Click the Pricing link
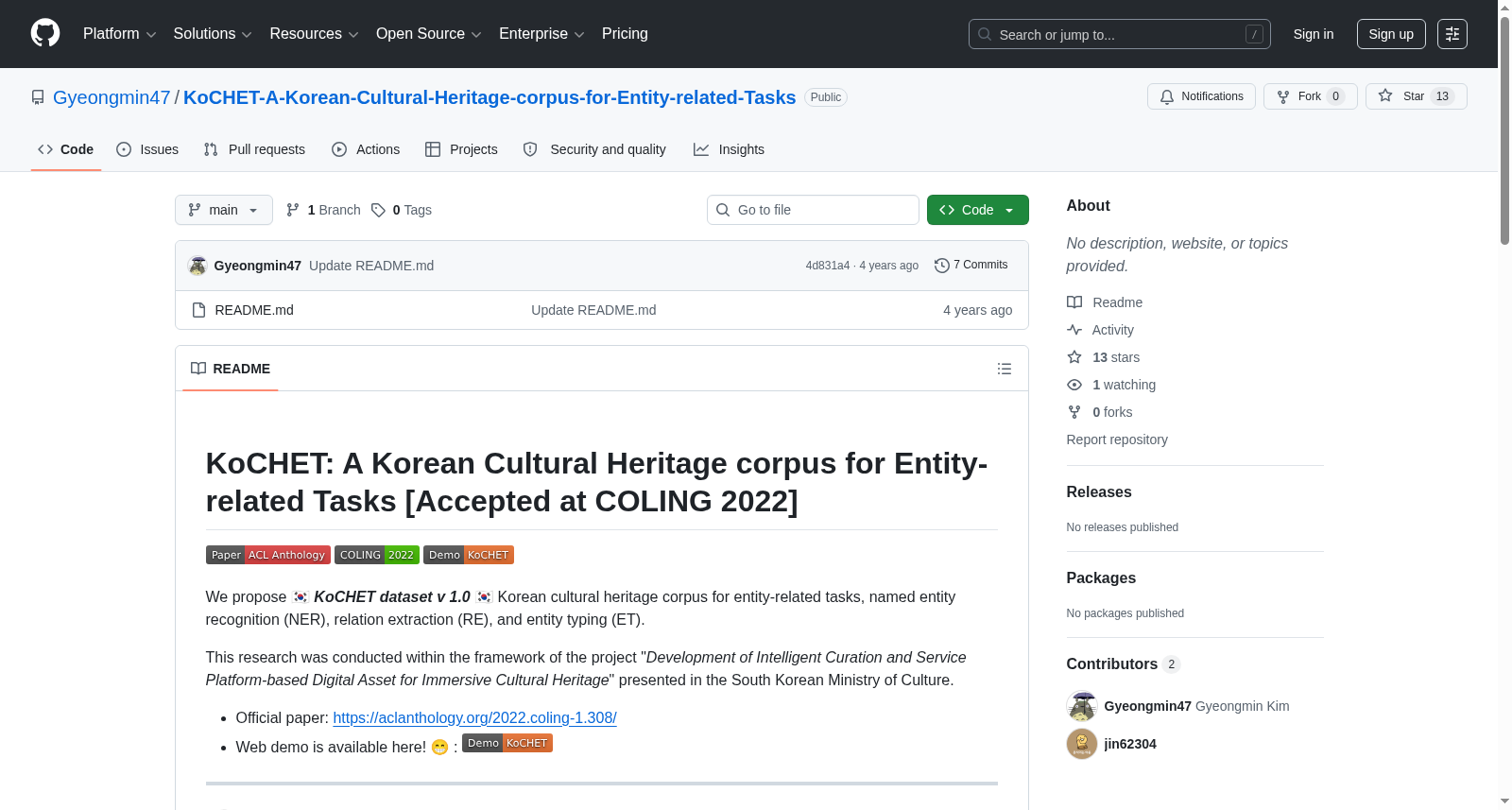The width and height of the screenshot is (1512, 810). point(625,34)
